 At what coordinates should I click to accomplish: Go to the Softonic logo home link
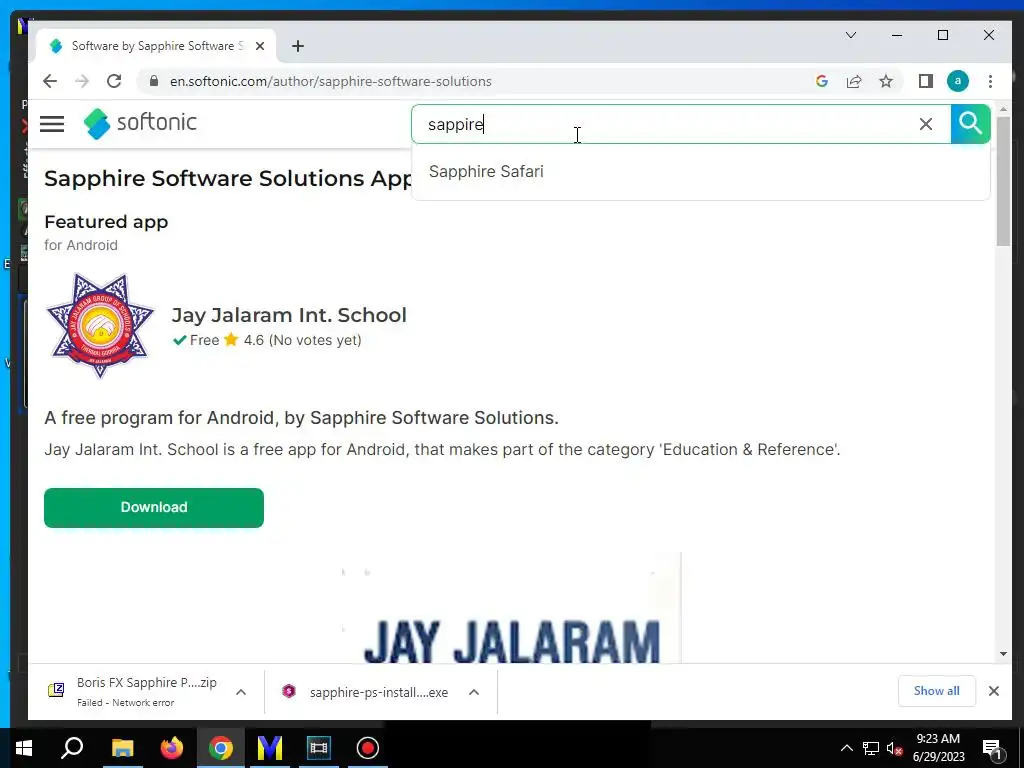(x=140, y=123)
